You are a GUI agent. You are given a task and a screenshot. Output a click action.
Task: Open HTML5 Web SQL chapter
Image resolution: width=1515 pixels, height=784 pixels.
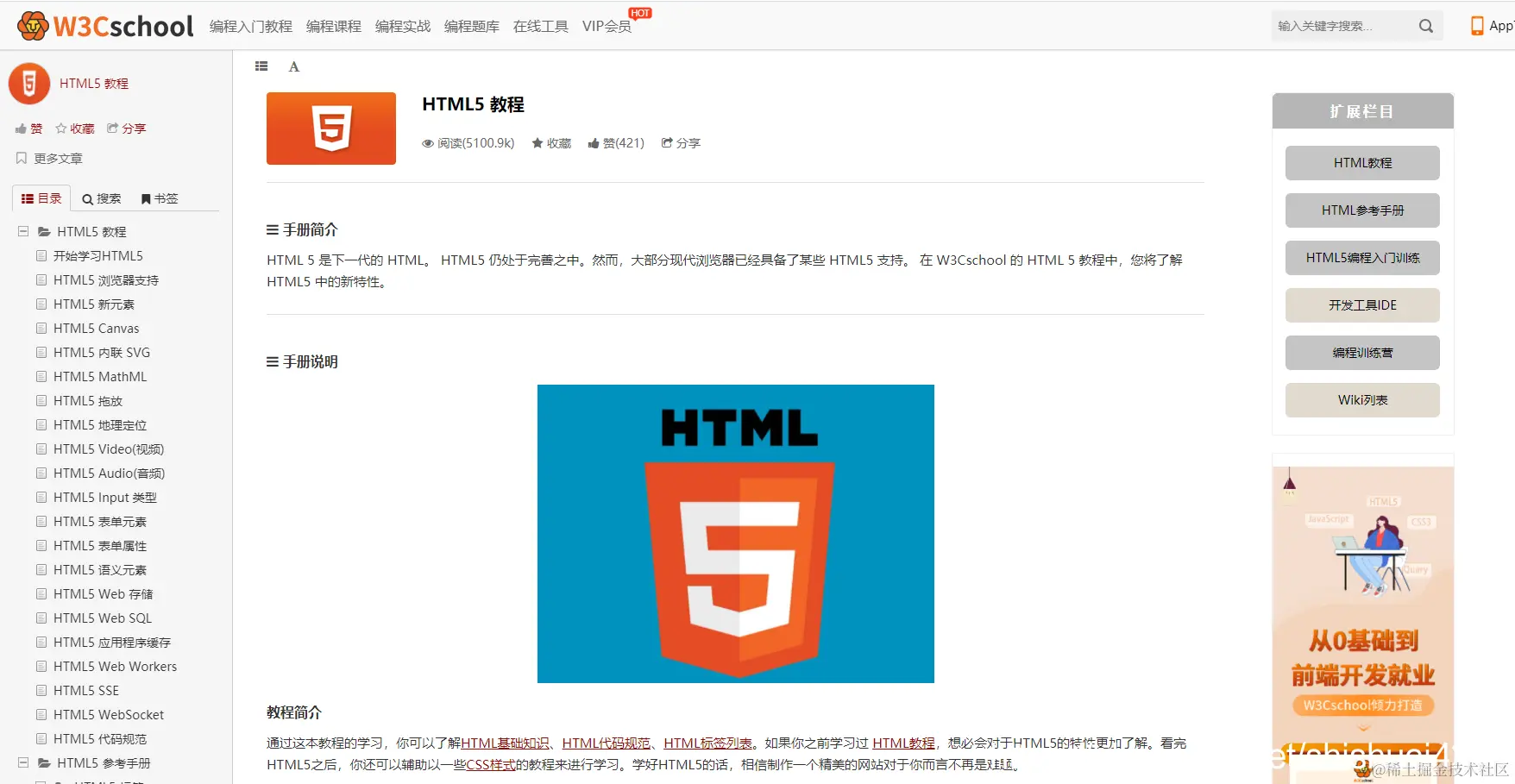[103, 618]
